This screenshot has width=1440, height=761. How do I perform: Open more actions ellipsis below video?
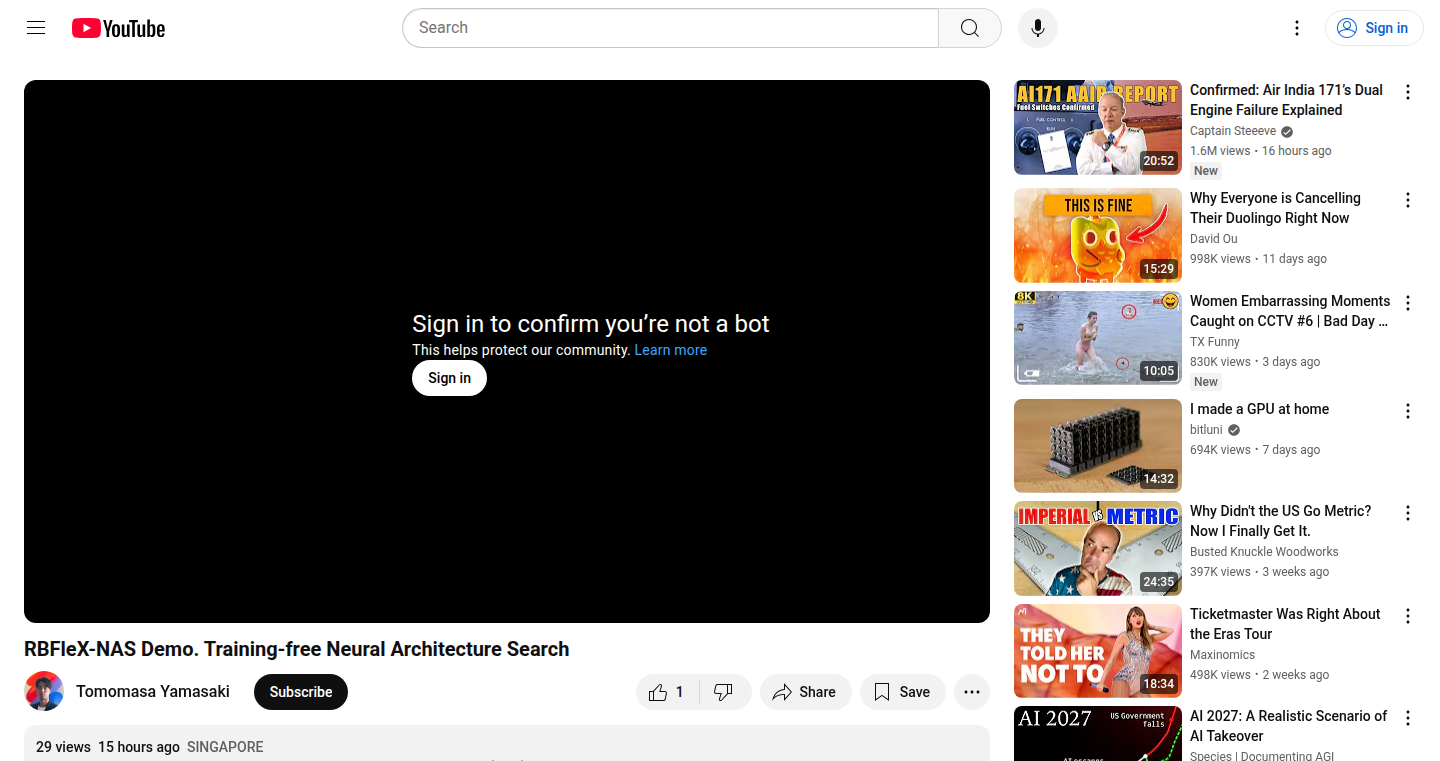[x=972, y=692]
